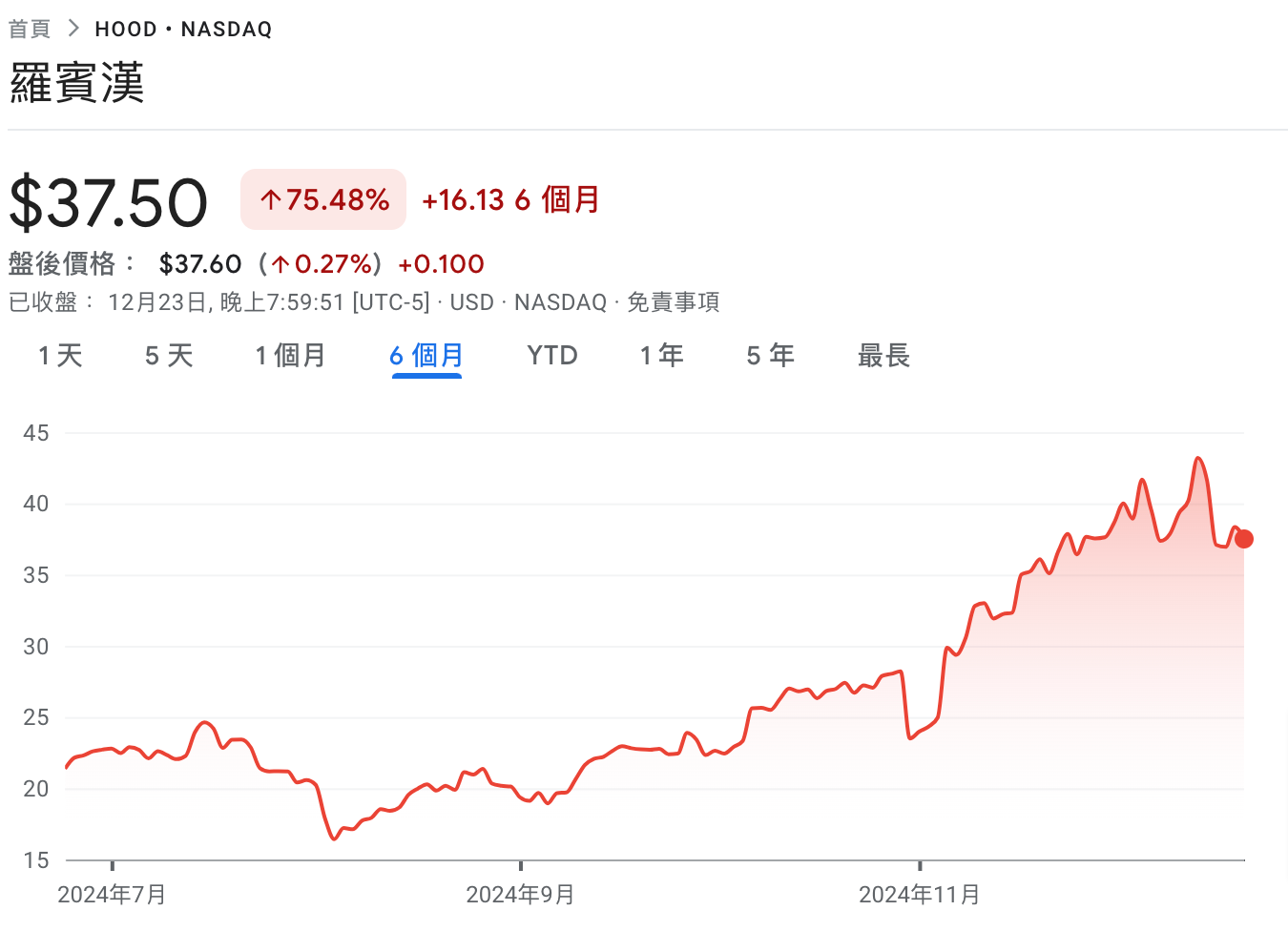Go to 首頁 via the breadcrumb link

tap(30, 29)
